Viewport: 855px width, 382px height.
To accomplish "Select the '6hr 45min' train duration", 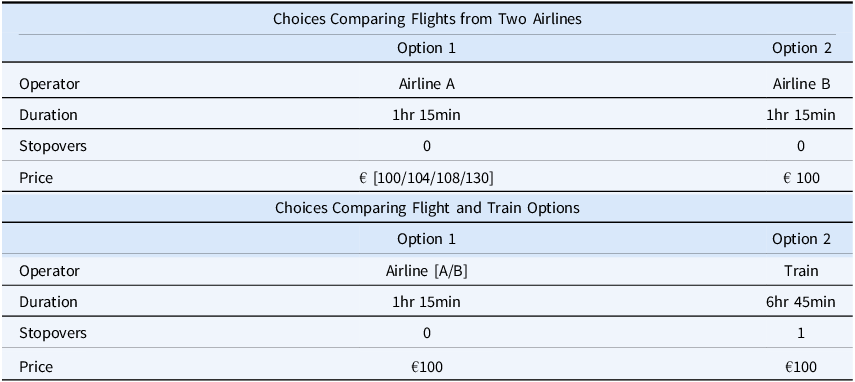I will (801, 302).
